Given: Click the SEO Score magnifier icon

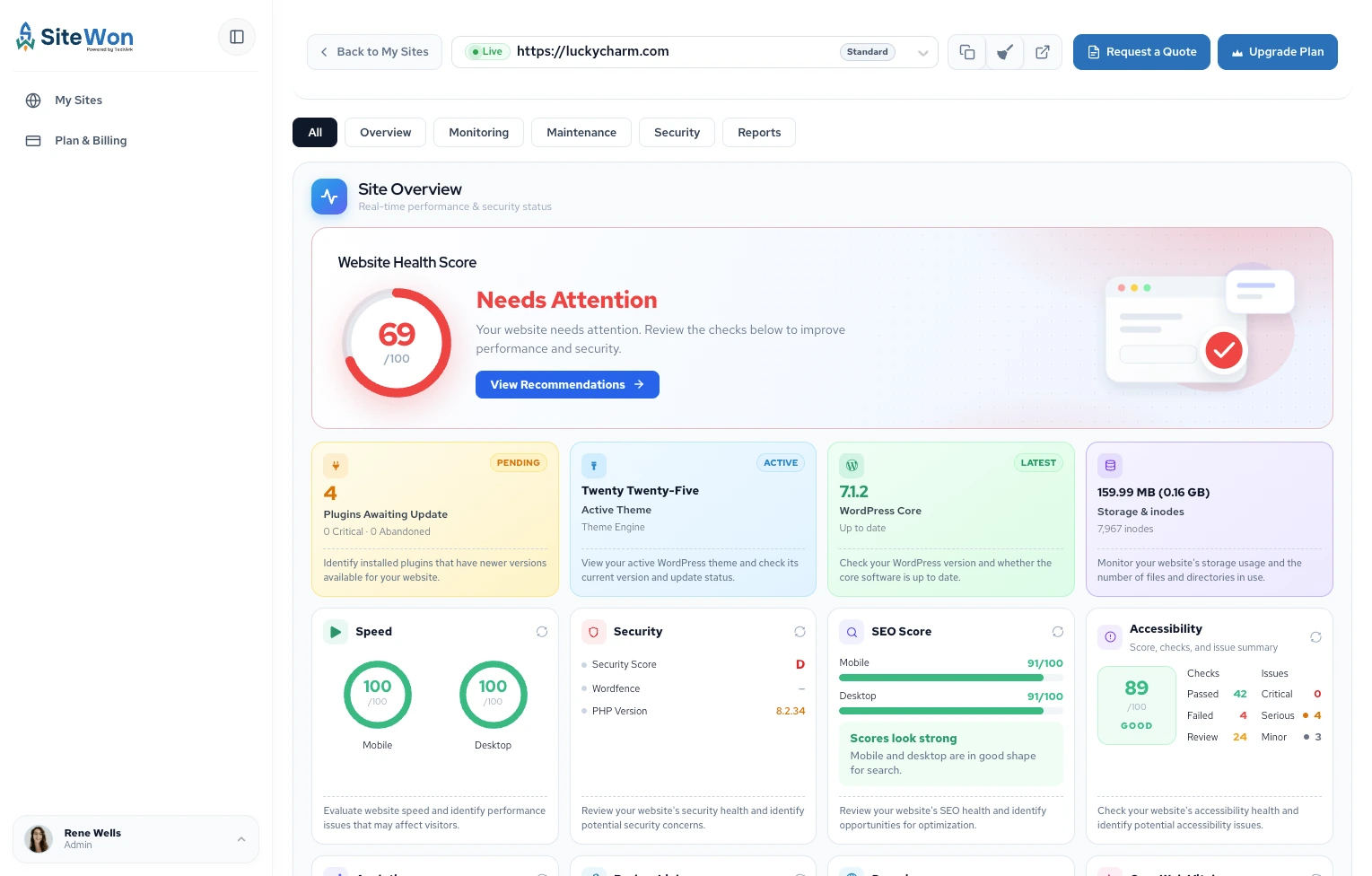Looking at the screenshot, I should click(x=852, y=632).
